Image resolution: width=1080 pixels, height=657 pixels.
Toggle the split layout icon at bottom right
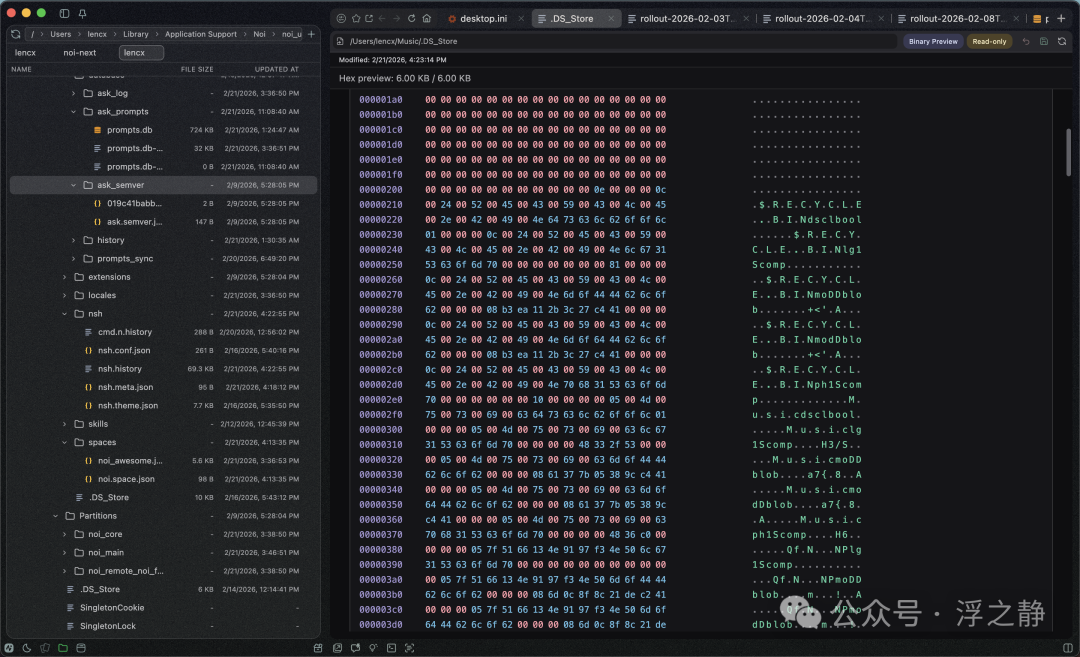coord(1068,647)
